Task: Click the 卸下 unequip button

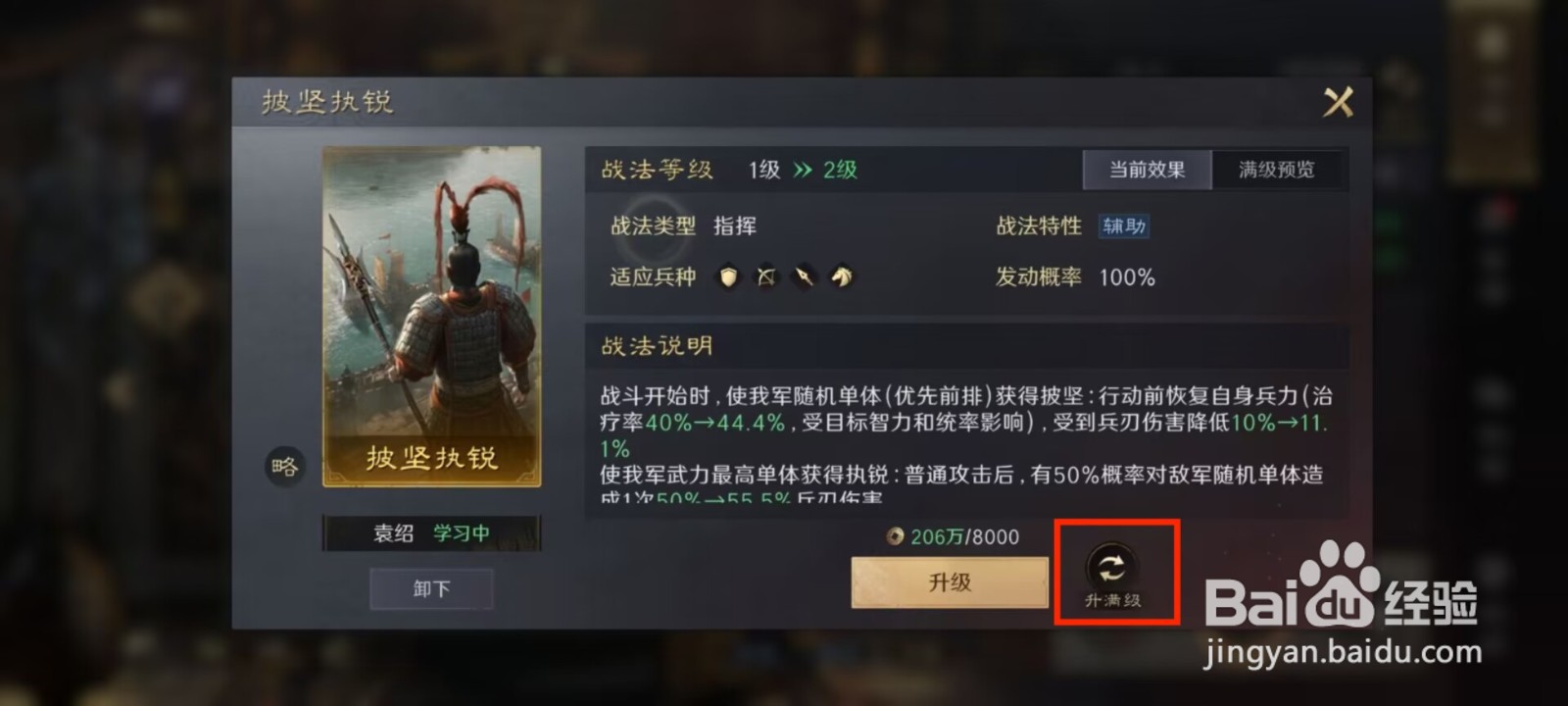Action: pyautogui.click(x=431, y=589)
